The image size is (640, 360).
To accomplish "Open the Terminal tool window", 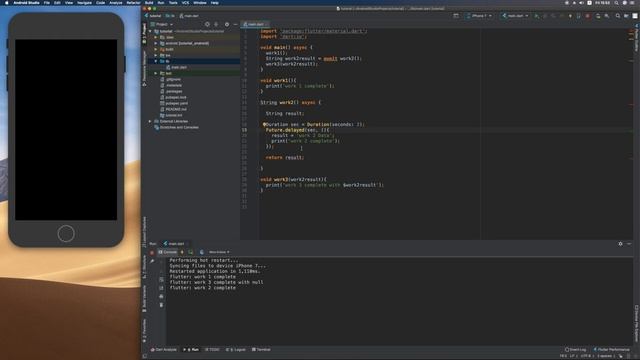I will pyautogui.click(x=261, y=350).
